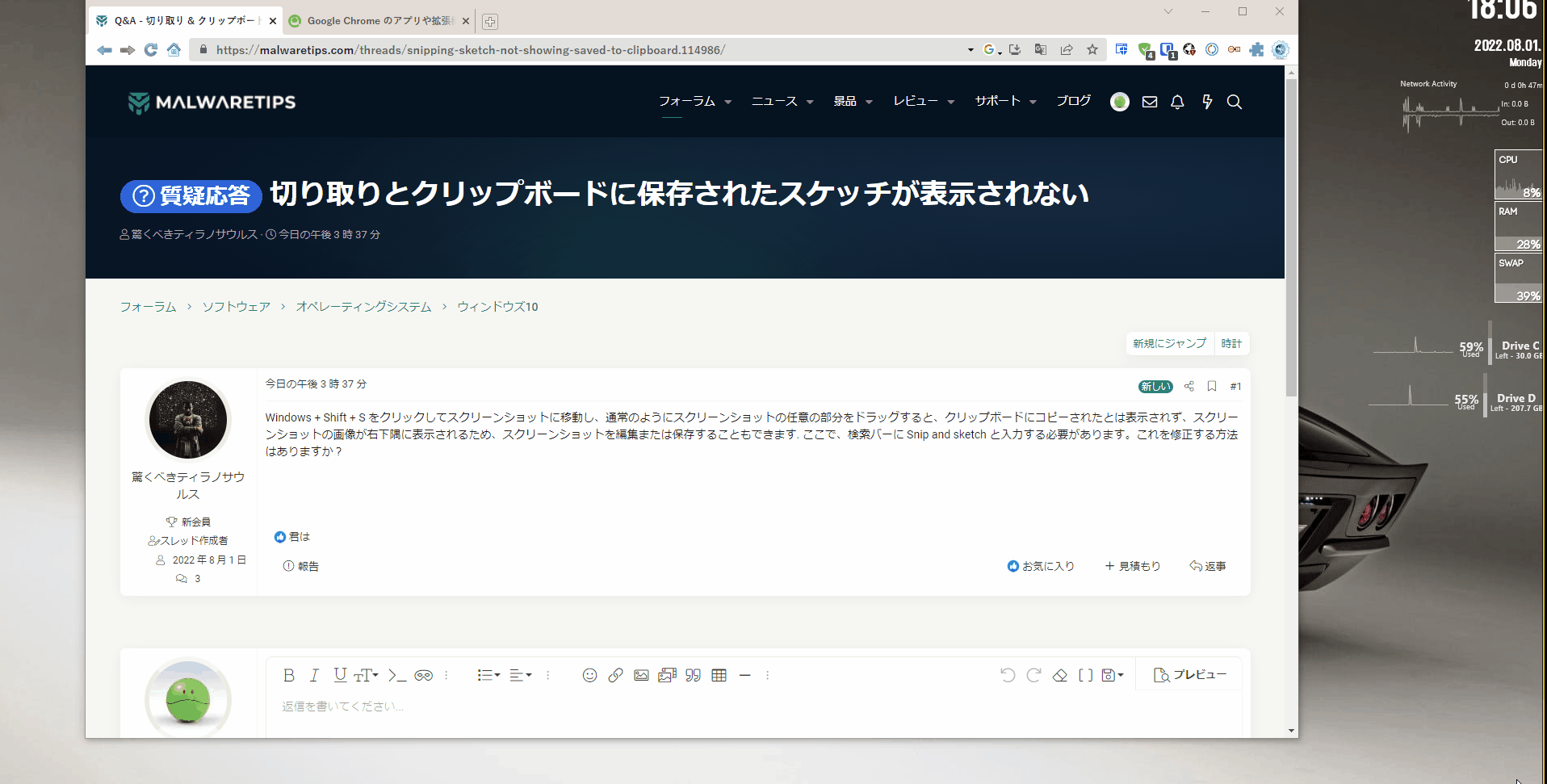Remove formatting with the eraser icon
Viewport: 1547px width, 784px height.
pos(1060,676)
